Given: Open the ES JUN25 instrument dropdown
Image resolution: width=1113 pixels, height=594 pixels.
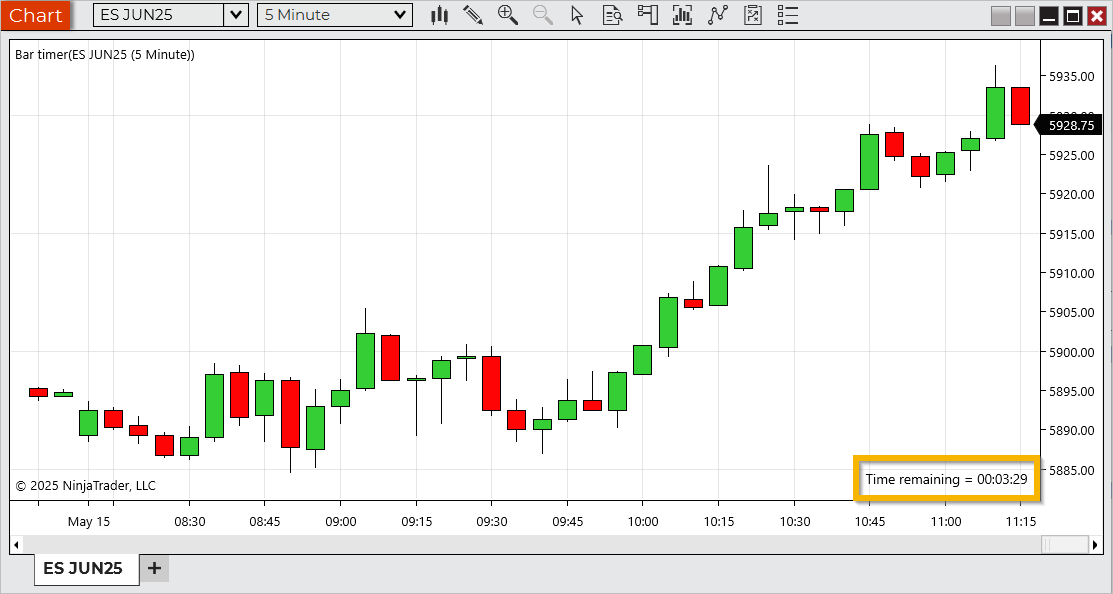Looking at the screenshot, I should click(235, 15).
